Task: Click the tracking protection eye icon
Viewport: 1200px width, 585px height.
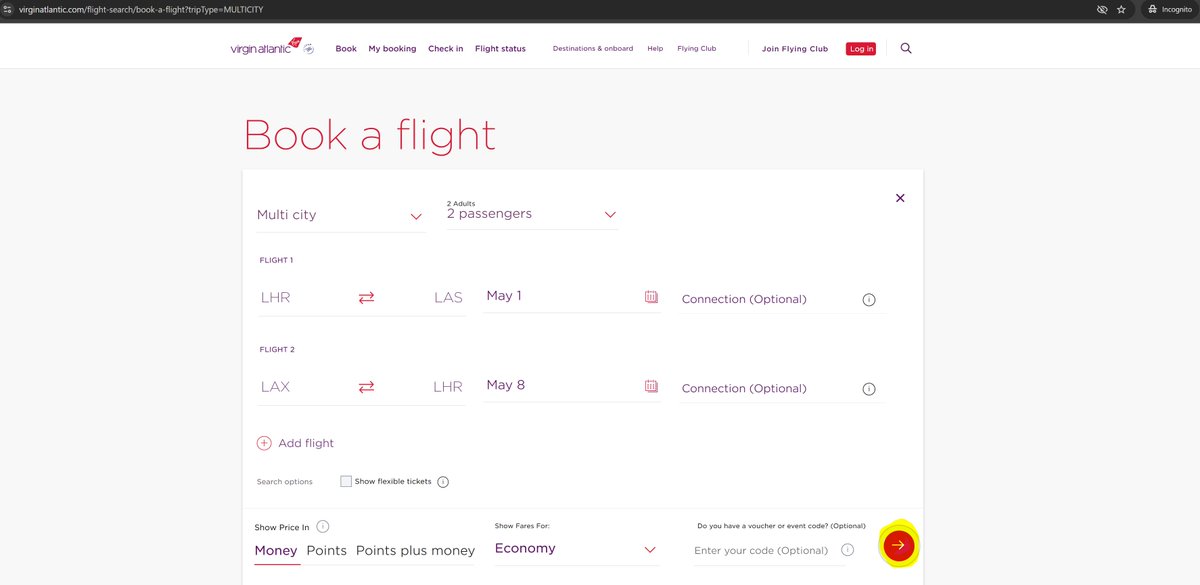Action: pyautogui.click(x=1102, y=9)
